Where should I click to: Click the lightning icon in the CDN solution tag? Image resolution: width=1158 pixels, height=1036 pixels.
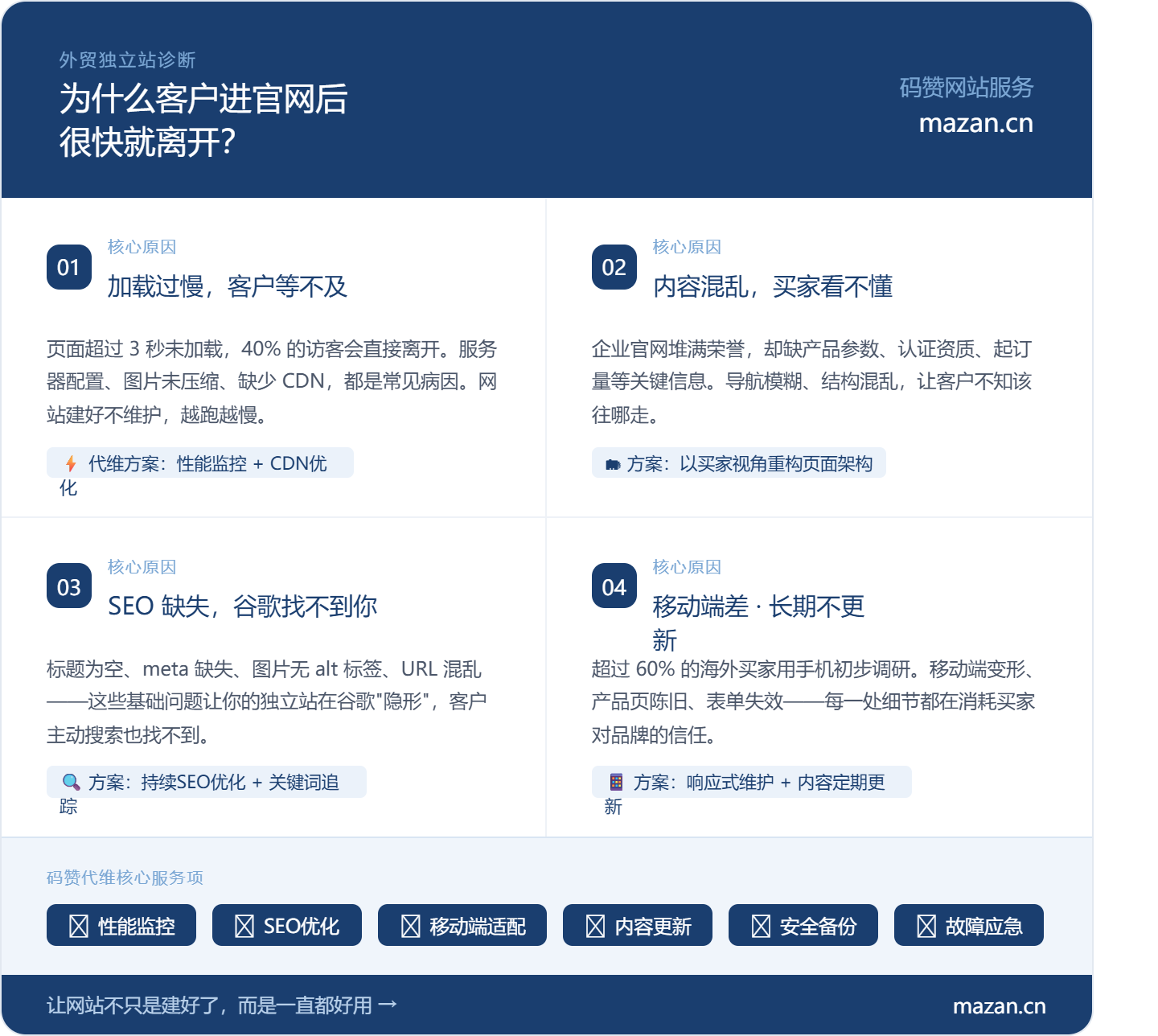tap(71, 464)
